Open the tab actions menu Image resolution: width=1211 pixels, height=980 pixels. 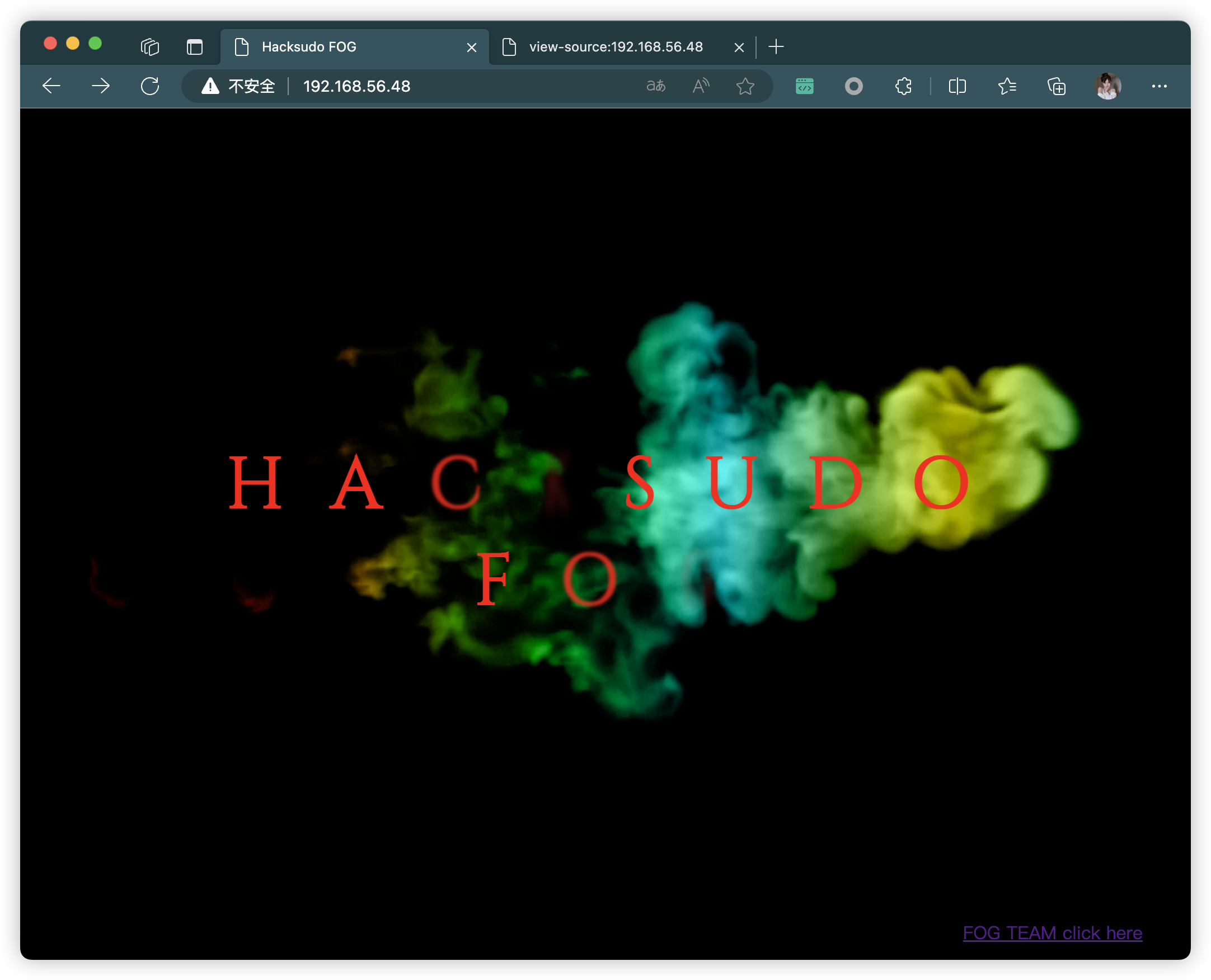pos(194,46)
